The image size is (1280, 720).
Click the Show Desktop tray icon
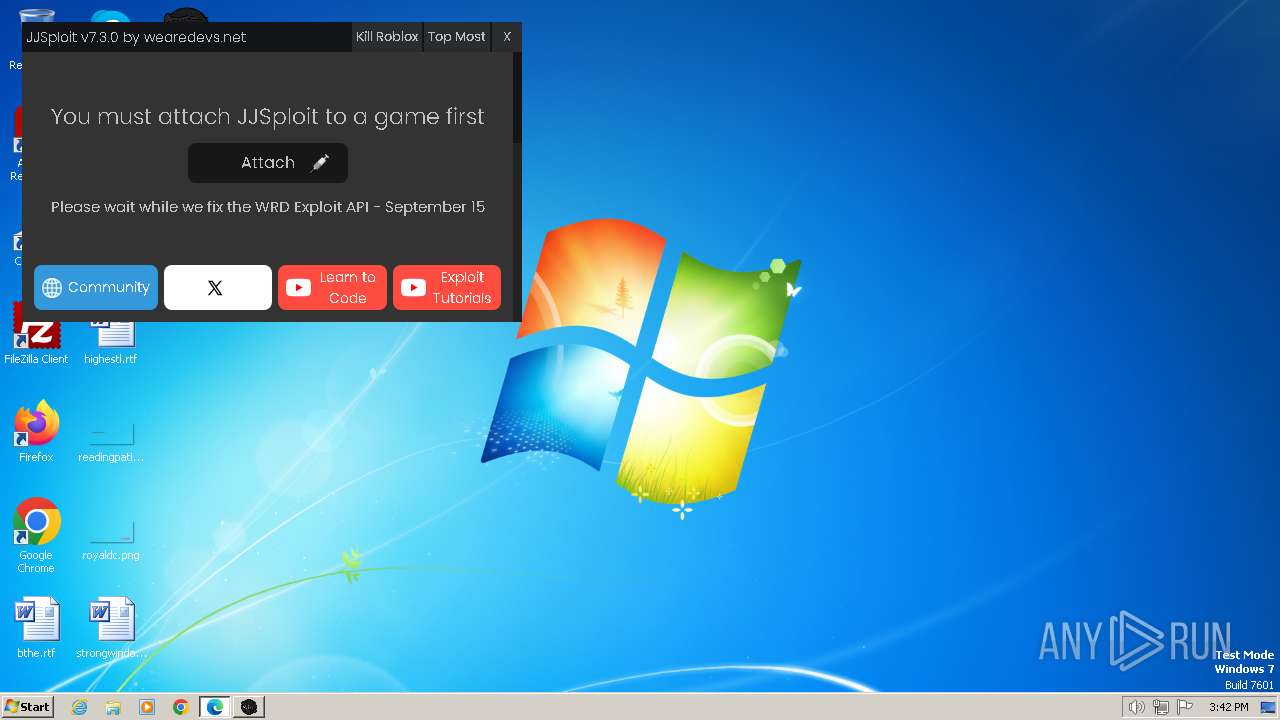(1268, 707)
